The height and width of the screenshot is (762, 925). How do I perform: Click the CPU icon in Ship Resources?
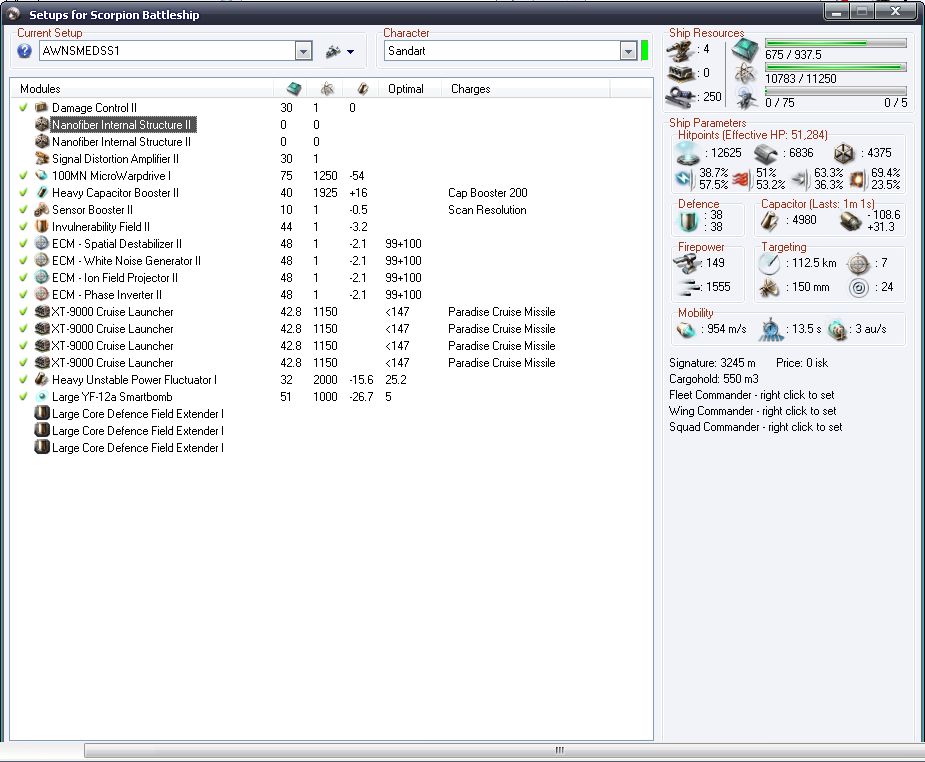coord(745,50)
